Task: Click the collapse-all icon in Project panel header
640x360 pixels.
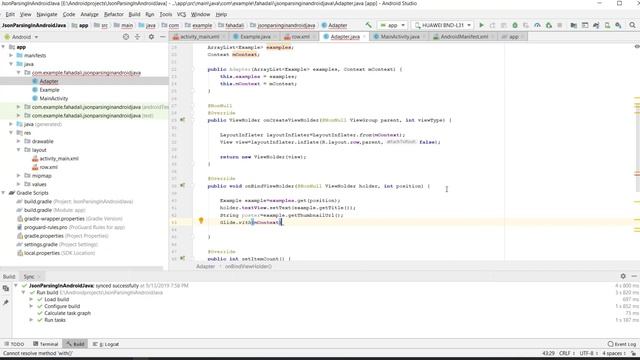Action: coord(137,37)
